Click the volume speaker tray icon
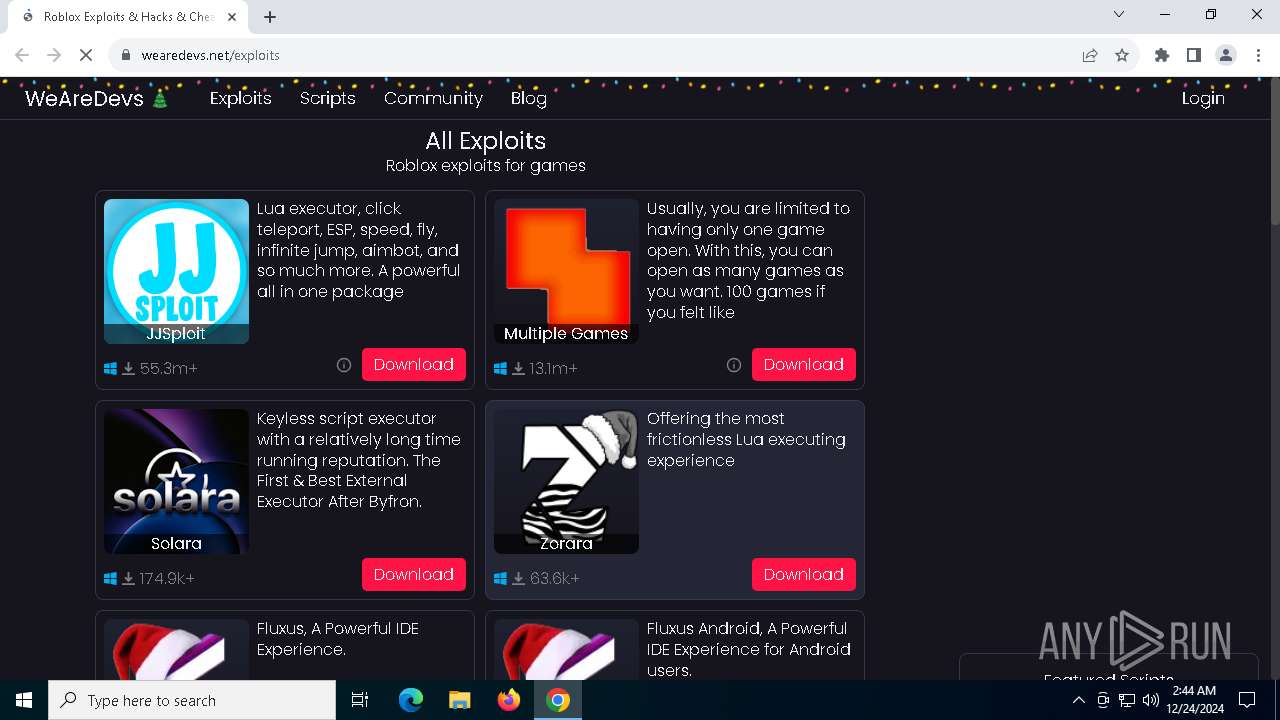Viewport: 1280px width, 720px height. (x=1151, y=700)
